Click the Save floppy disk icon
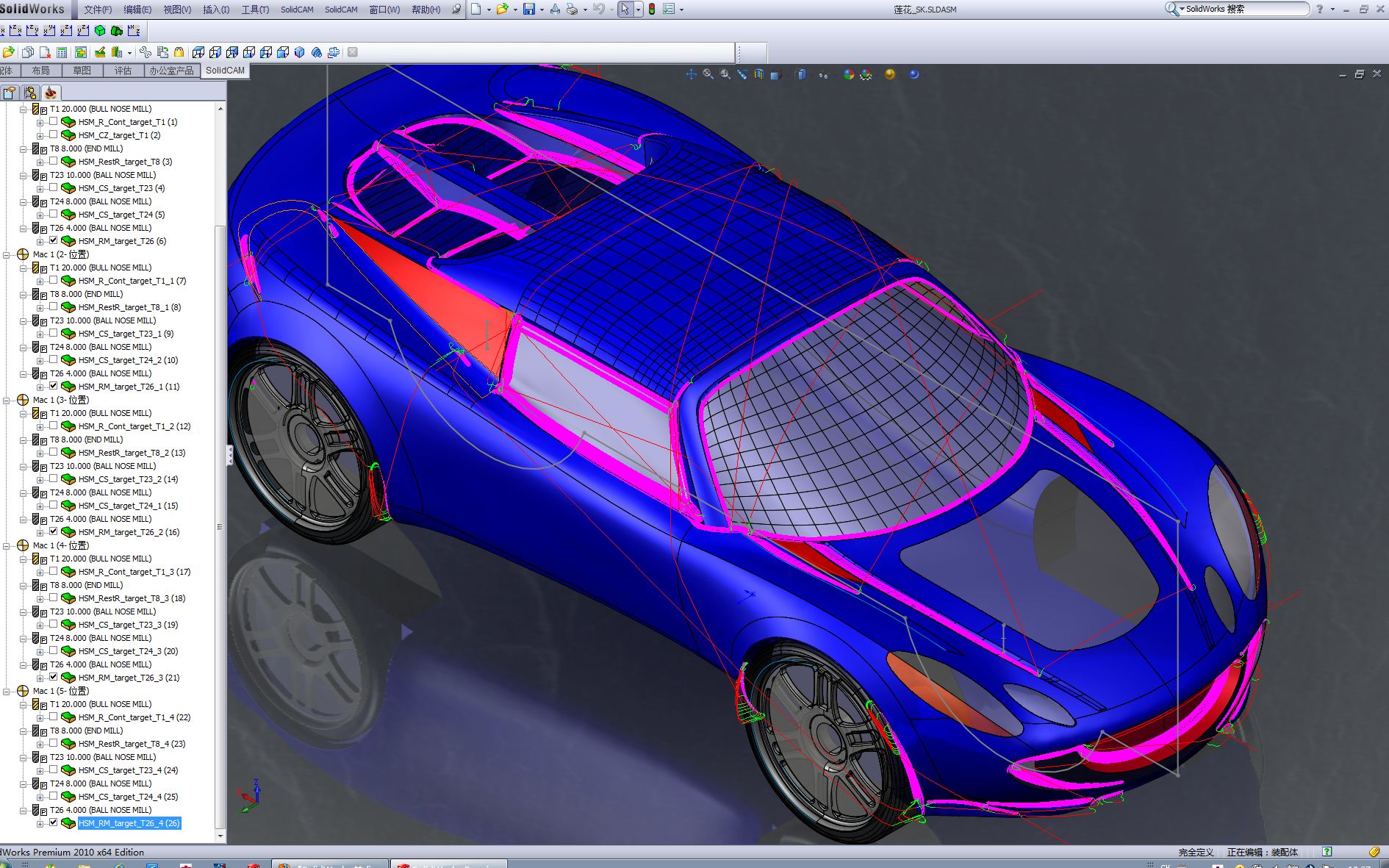Screen dimensions: 1389x868 pyautogui.click(x=528, y=9)
